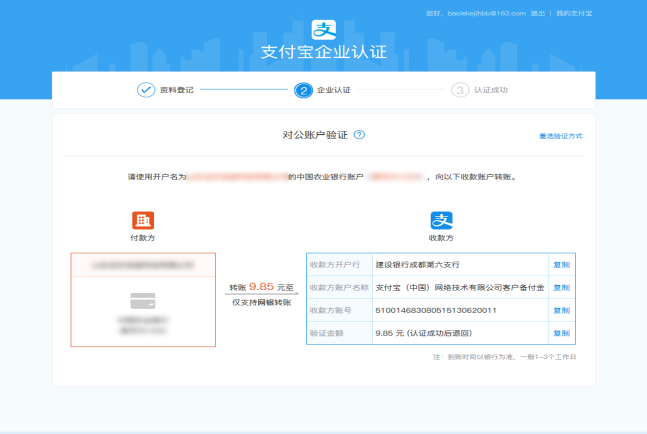The width and height of the screenshot is (647, 434).
Task: Click the 仅支持网银转账 note
Action: (x=262, y=302)
